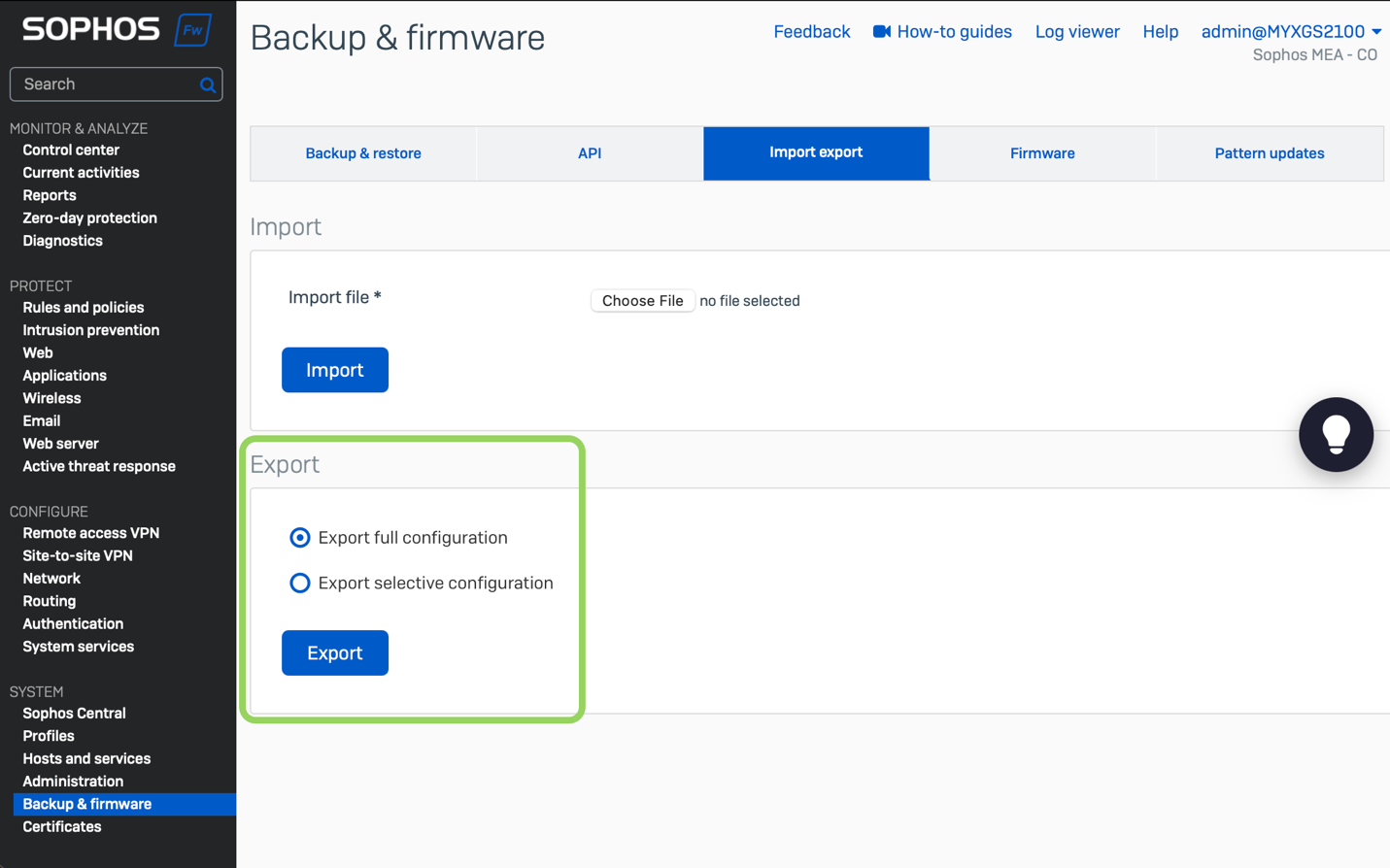
Task: Select Export selective configuration option
Action: (x=300, y=583)
